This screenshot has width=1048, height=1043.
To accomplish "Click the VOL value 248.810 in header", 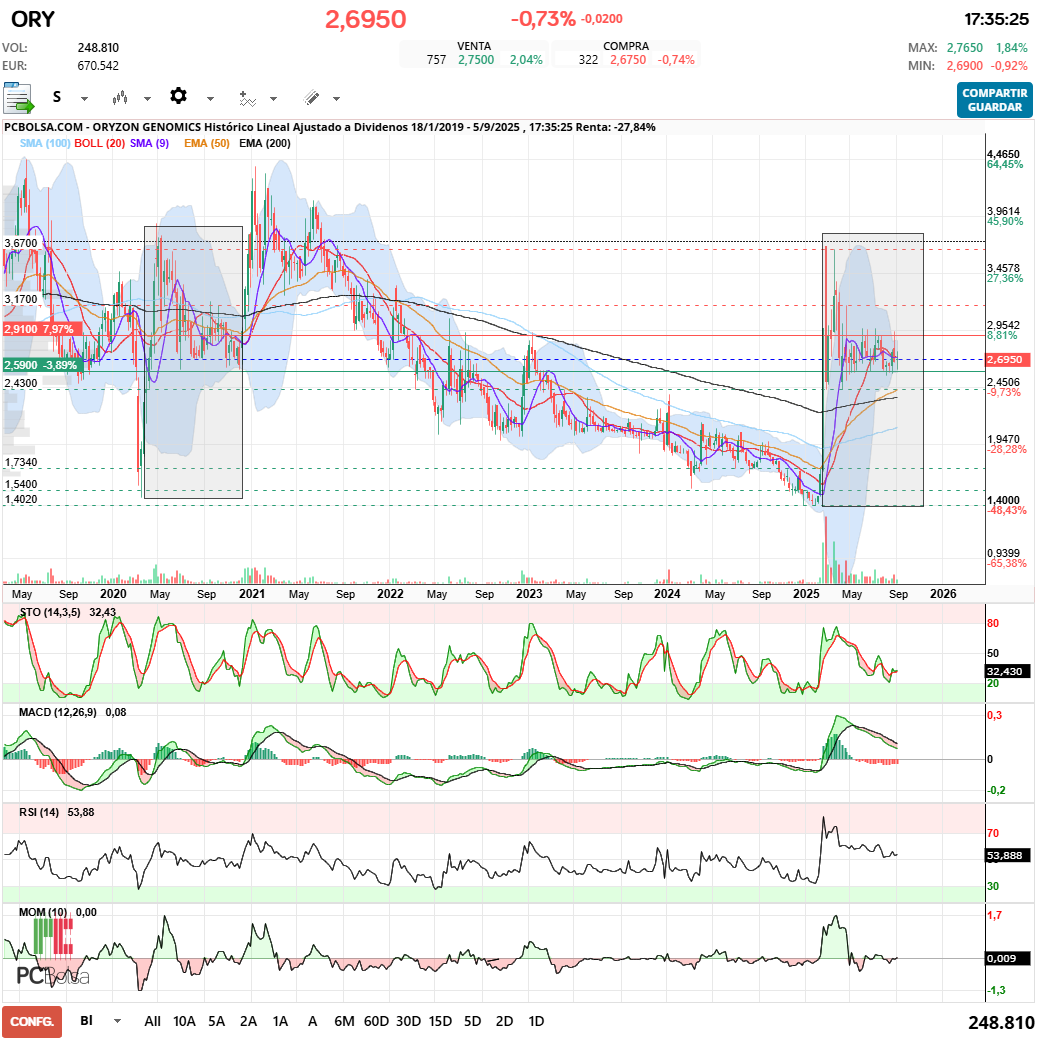I will (x=98, y=48).
